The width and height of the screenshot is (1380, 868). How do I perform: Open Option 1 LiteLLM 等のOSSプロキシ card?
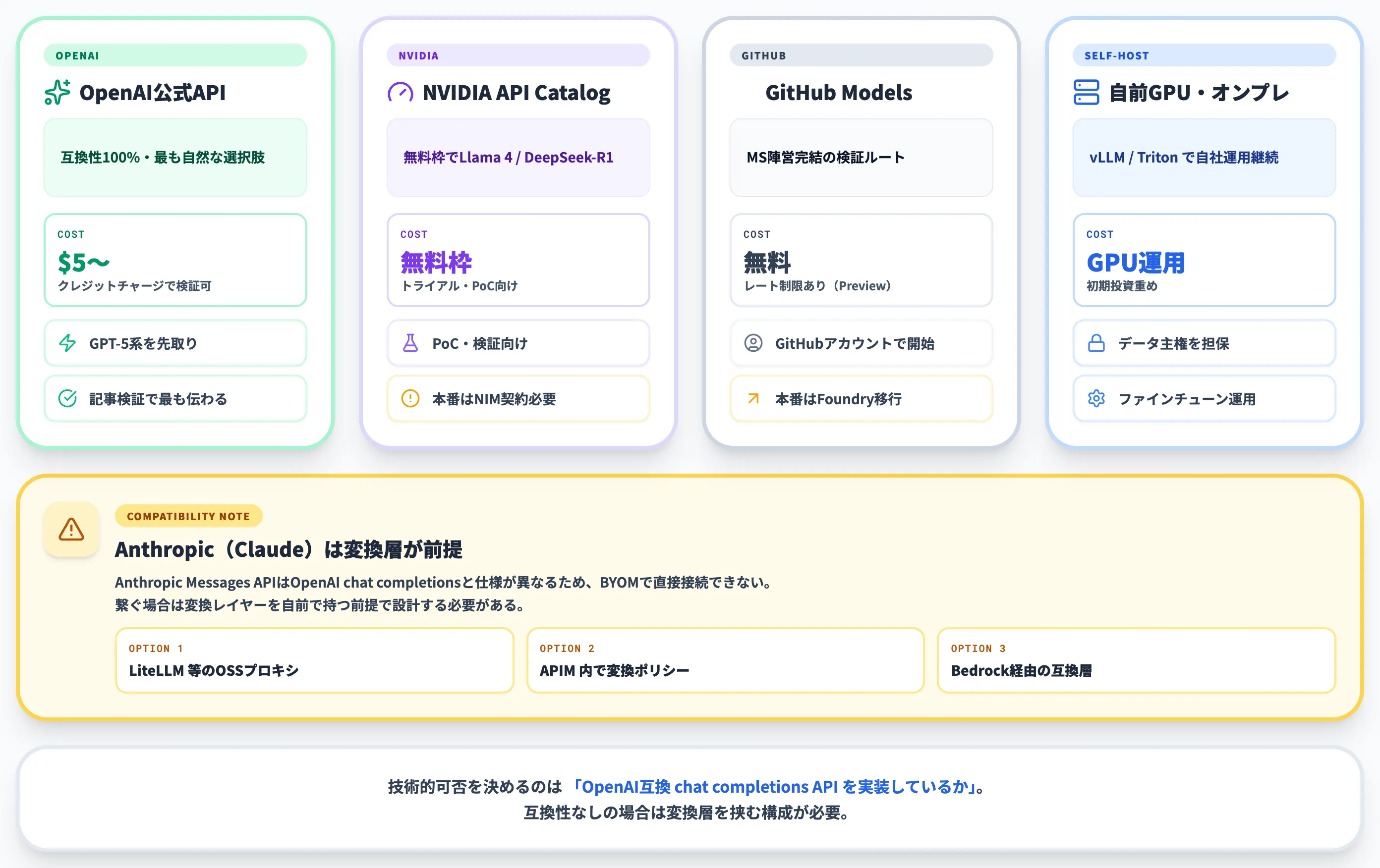point(314,660)
